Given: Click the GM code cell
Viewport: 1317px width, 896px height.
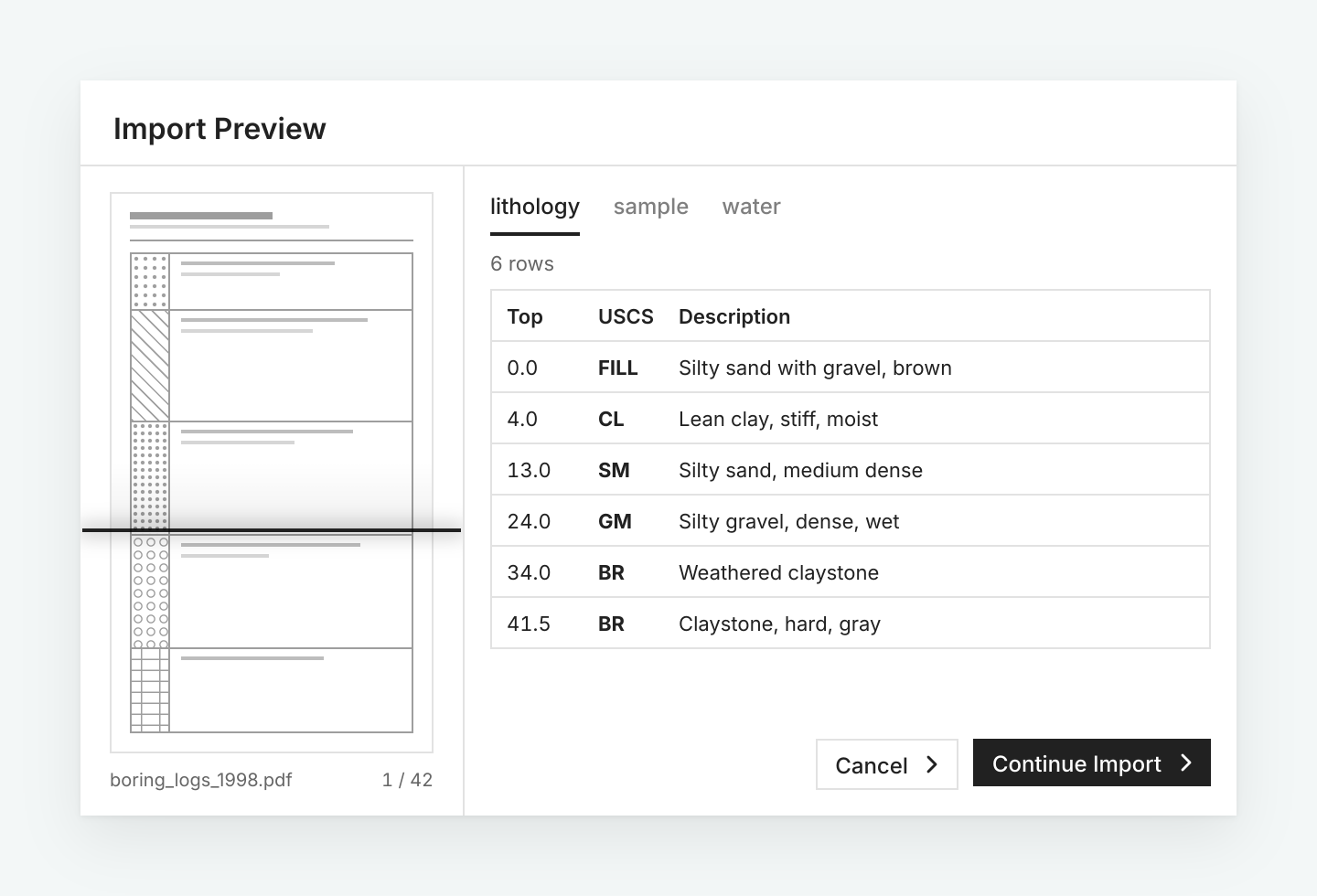Looking at the screenshot, I should (x=615, y=521).
